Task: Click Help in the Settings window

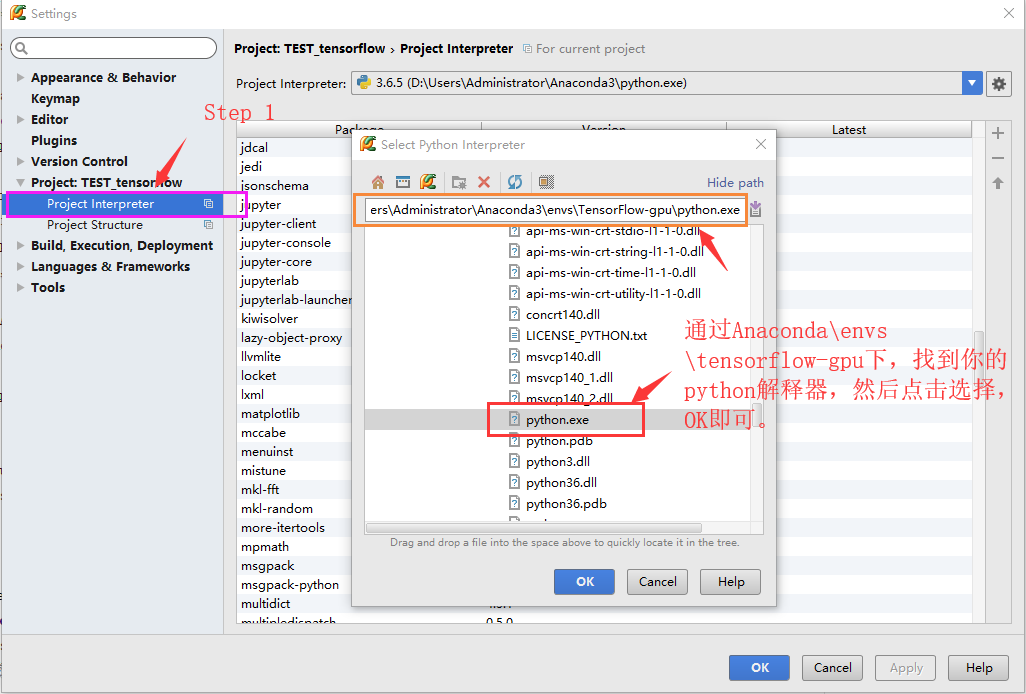Action: [979, 668]
